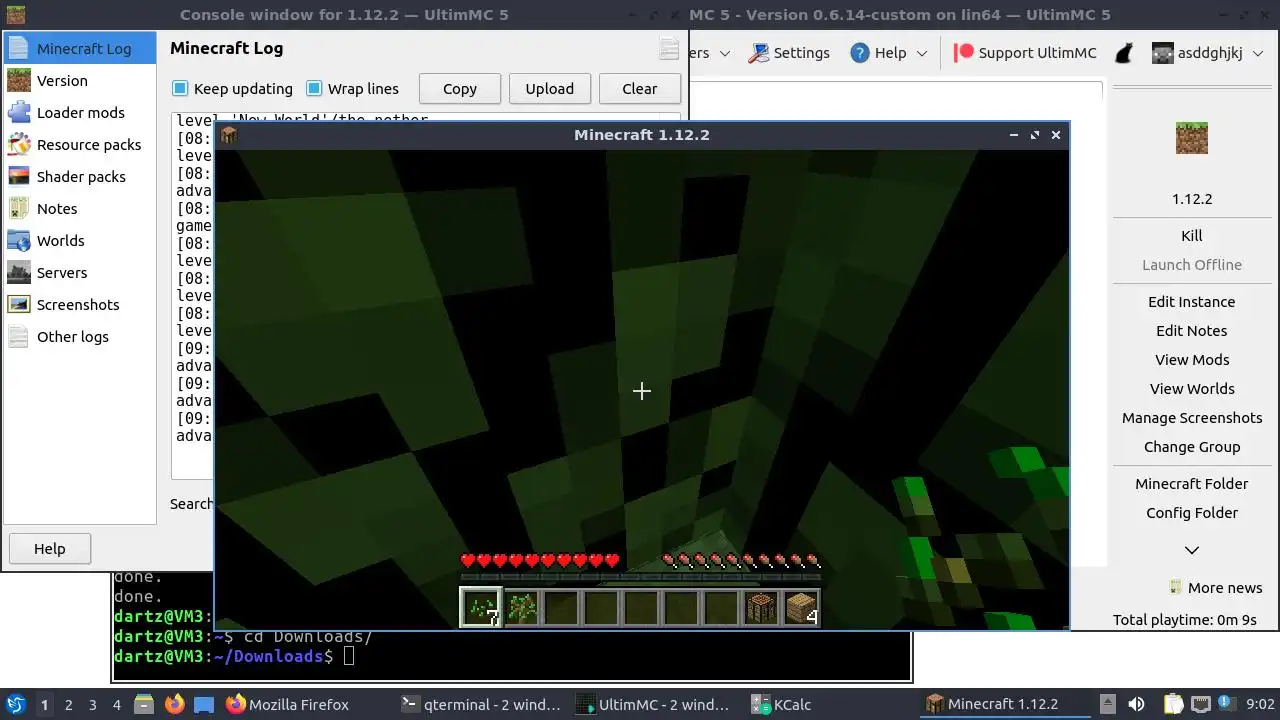Click the 9:02 clock on taskbar

[1260, 704]
